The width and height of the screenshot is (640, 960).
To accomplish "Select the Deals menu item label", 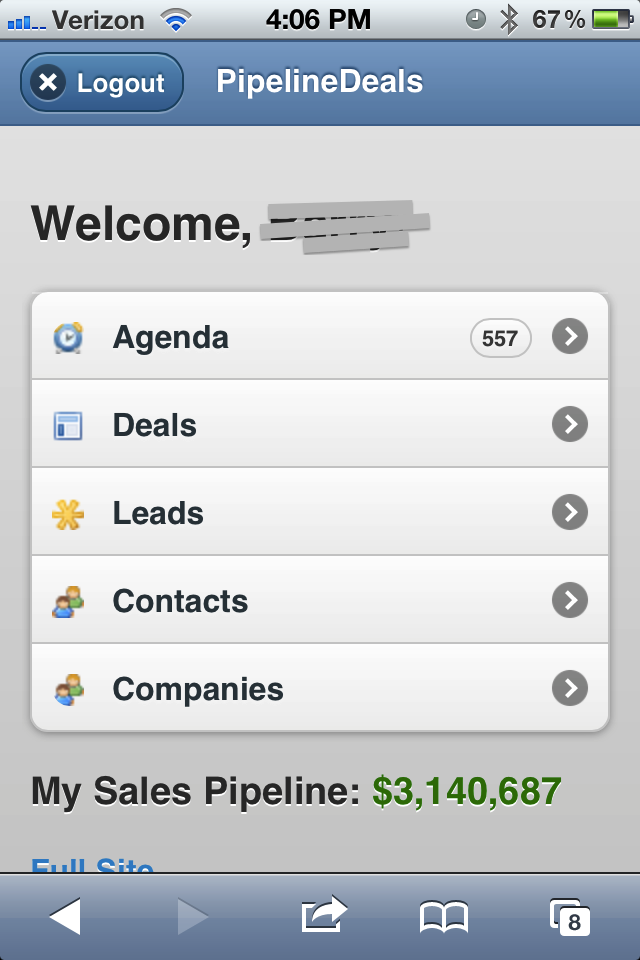I will coord(155,425).
